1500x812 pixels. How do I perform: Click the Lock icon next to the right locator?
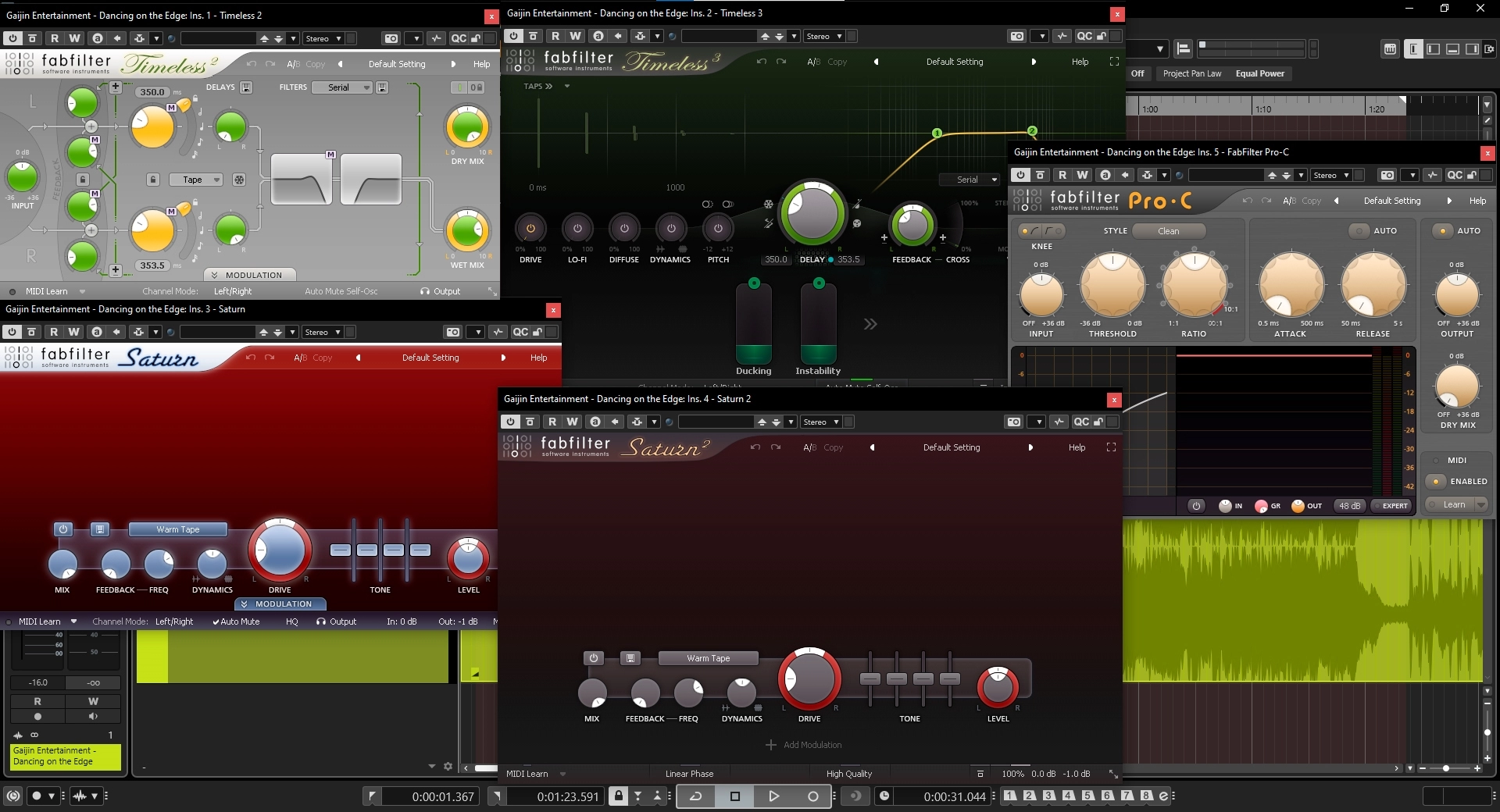click(619, 796)
